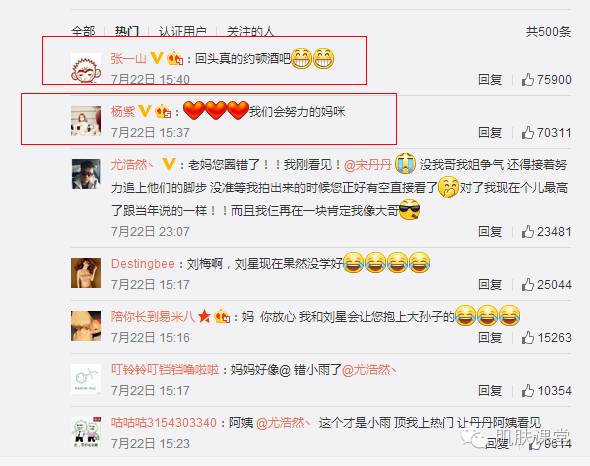Open Destingbee's avatar thumbnail
Screen dimensions: 590x466
(86, 273)
